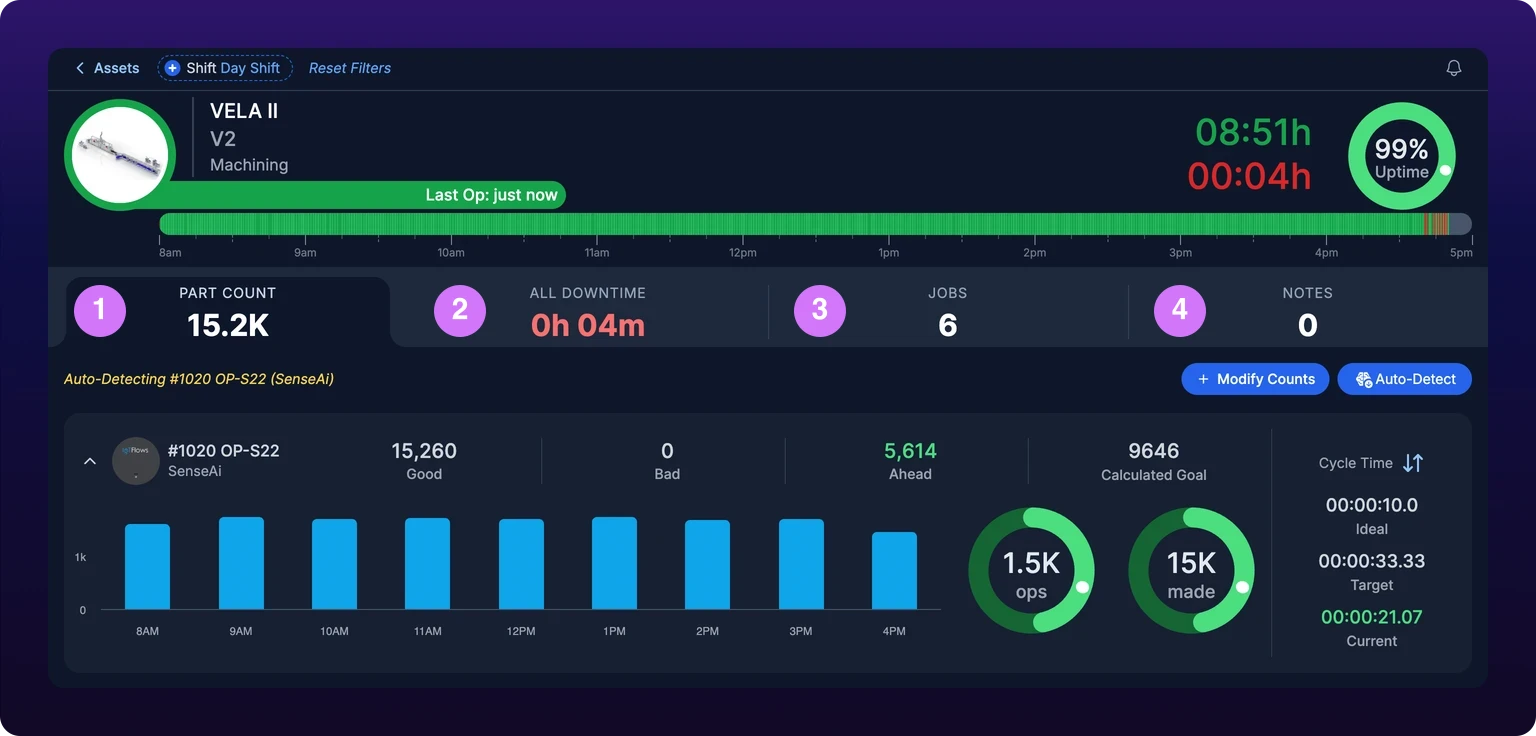
Task: Toggle the Cycle Time sort arrows
Action: (x=1413, y=463)
